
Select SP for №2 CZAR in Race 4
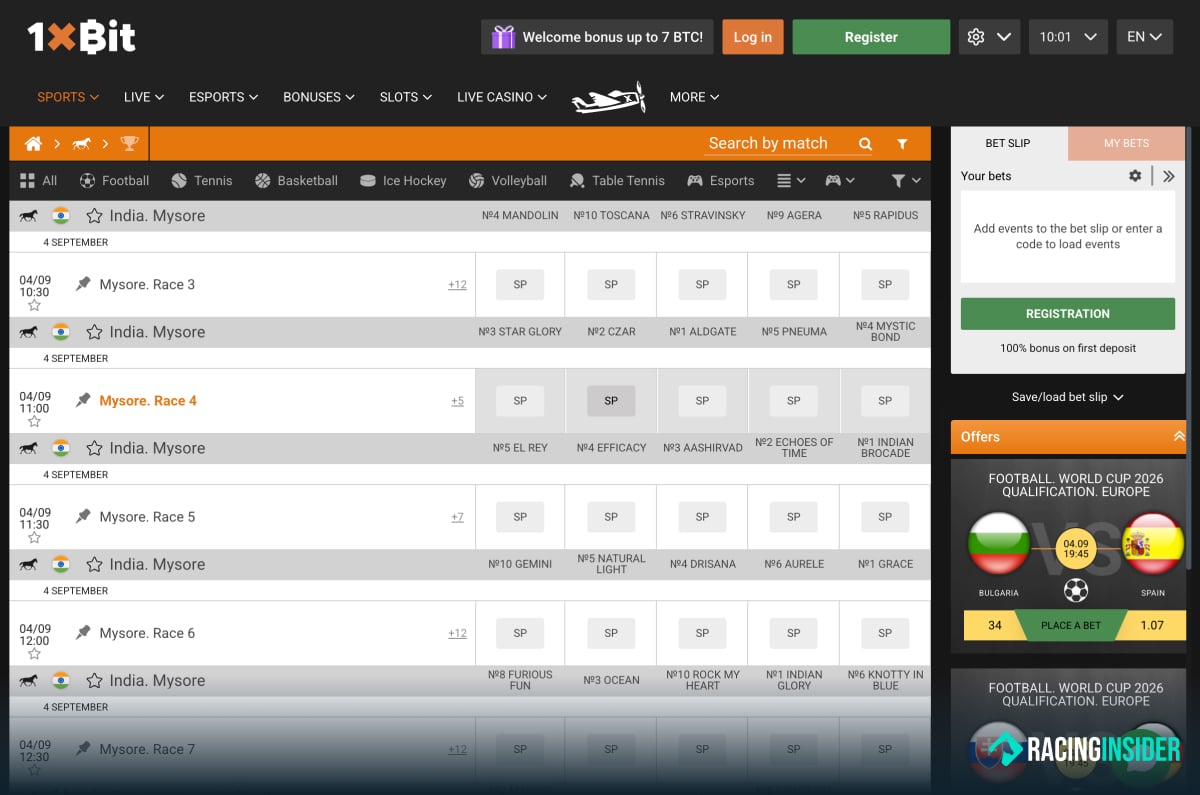click(611, 401)
